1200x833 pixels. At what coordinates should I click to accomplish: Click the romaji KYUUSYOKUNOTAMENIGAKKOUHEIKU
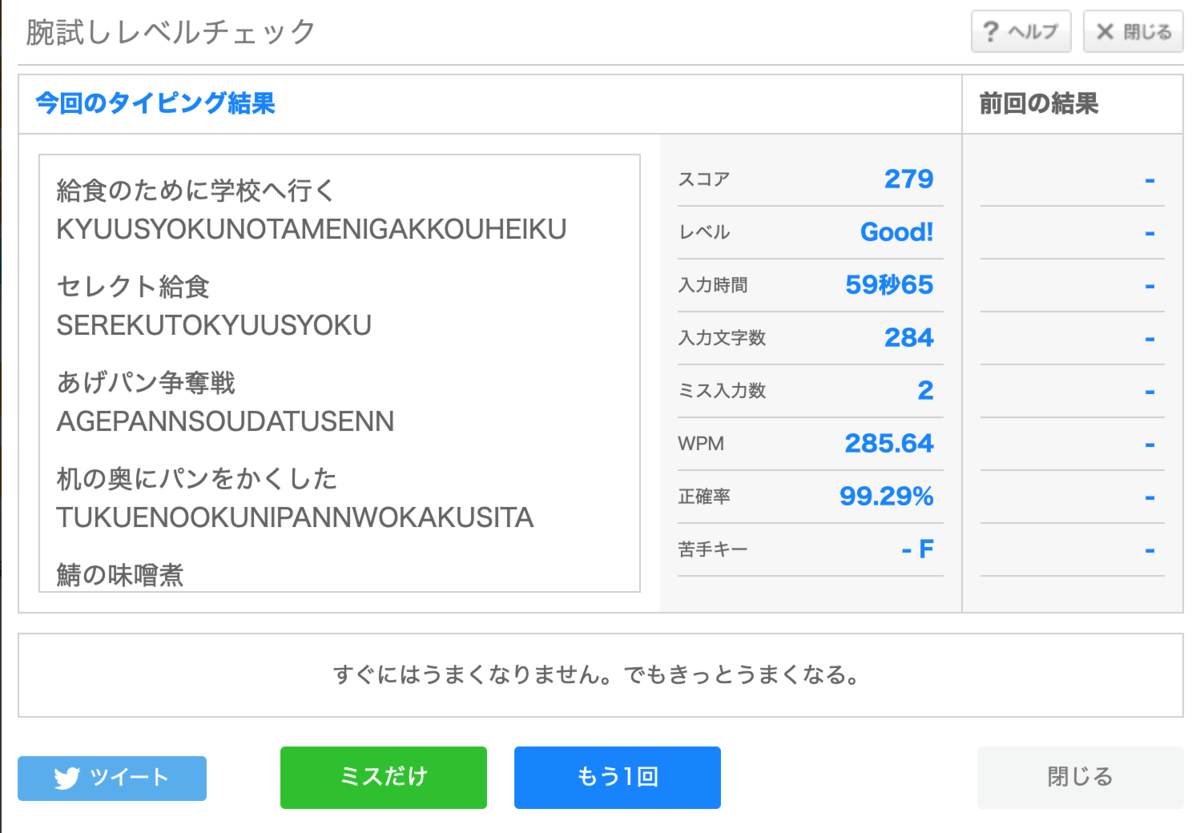point(312,230)
